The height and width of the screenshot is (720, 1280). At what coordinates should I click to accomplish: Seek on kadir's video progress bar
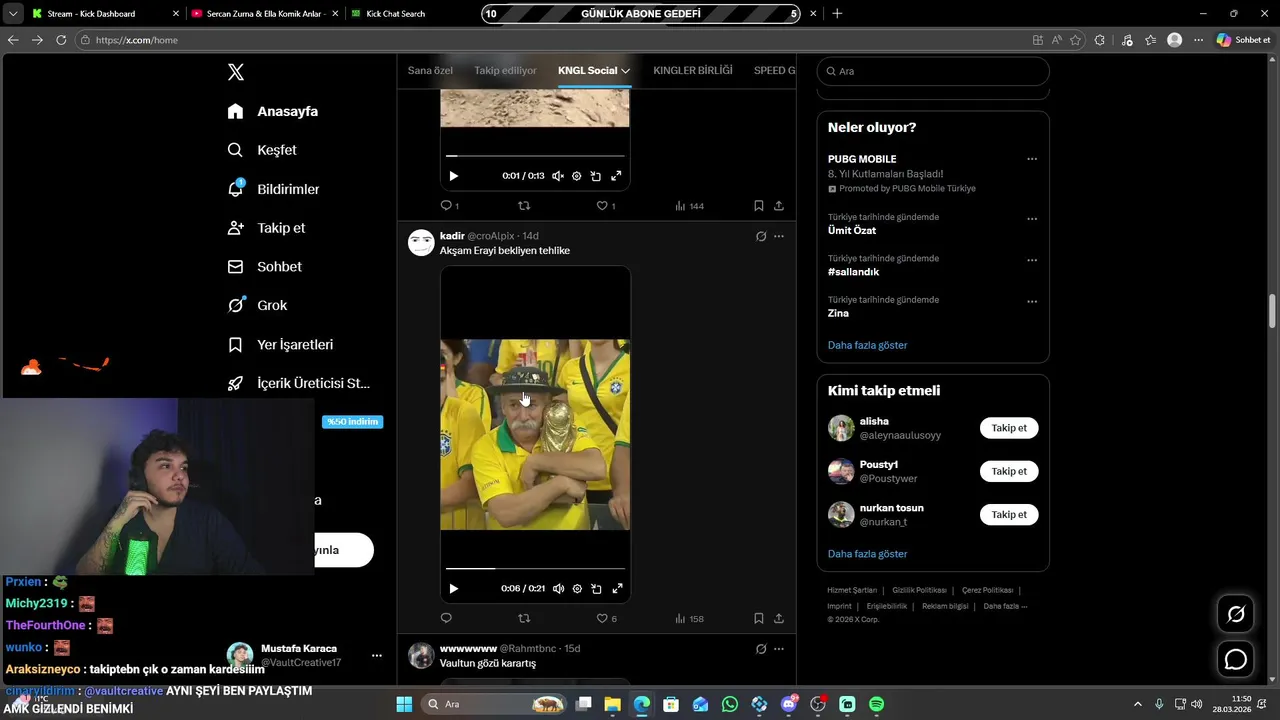535,569
